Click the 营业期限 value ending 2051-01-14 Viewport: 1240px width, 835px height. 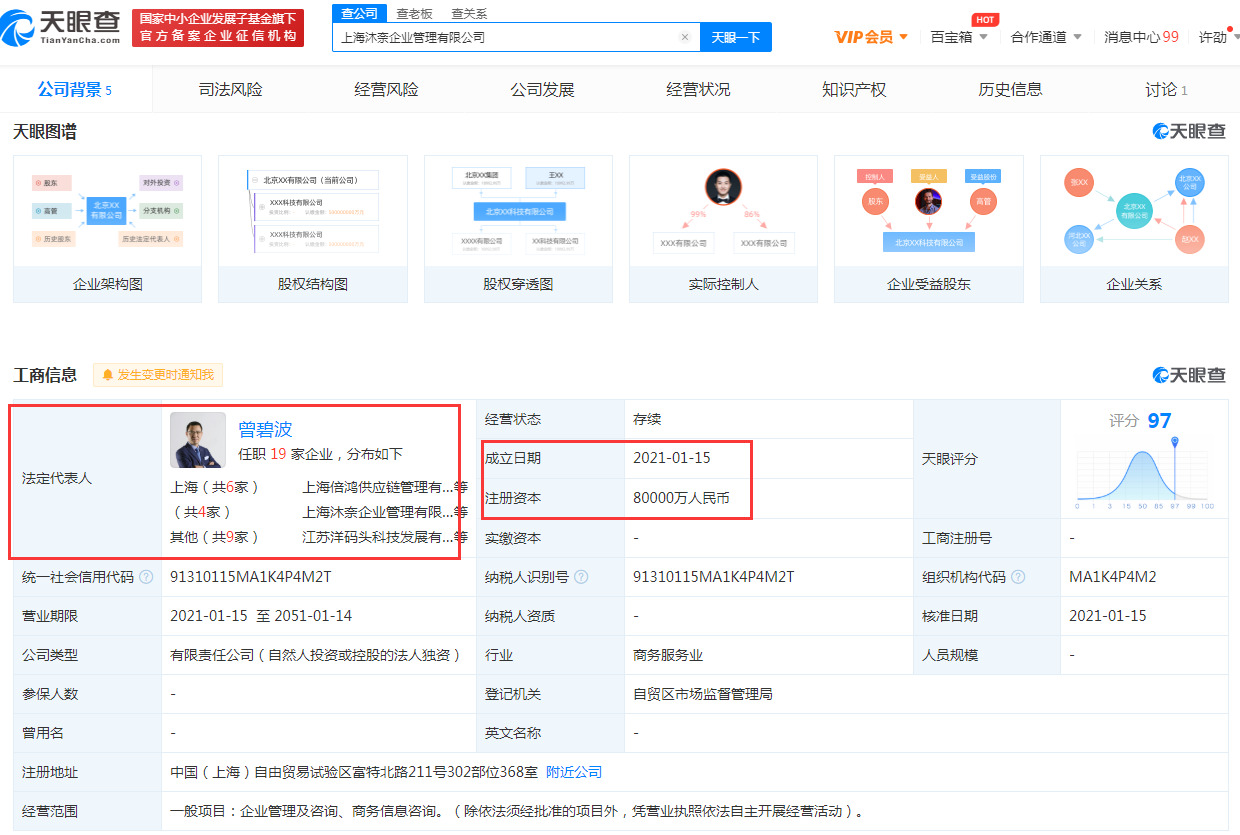tap(261, 616)
